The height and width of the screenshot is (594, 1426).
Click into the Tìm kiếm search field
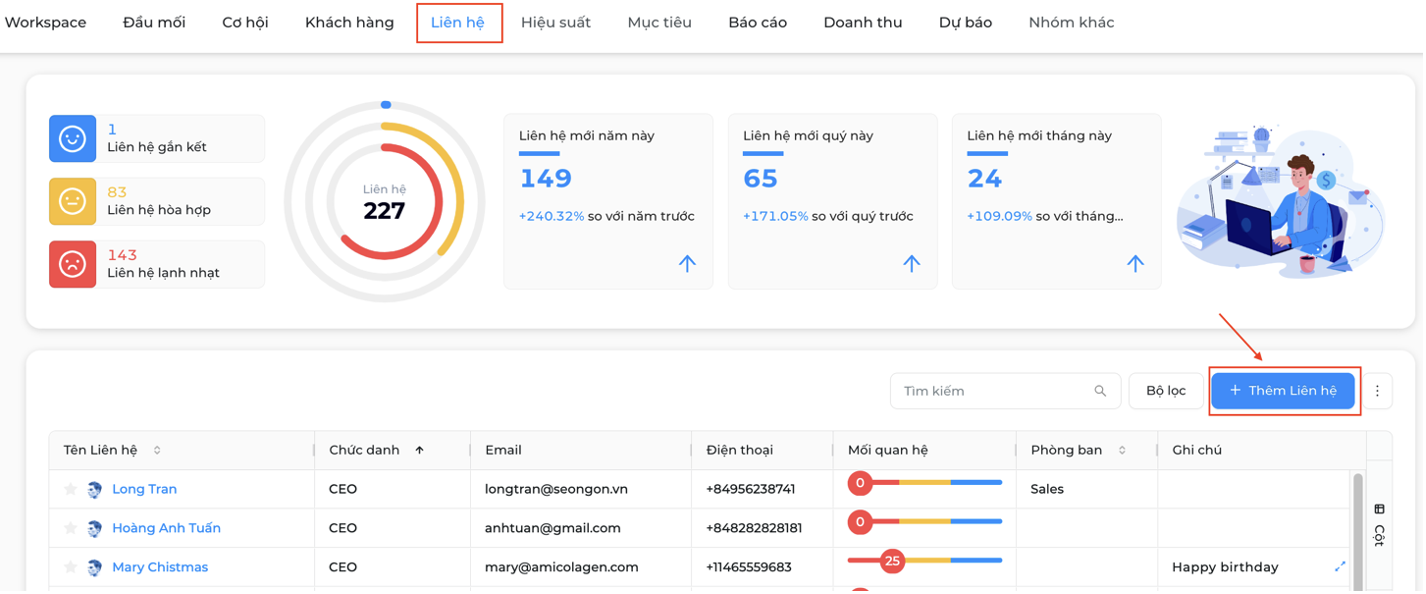point(1005,391)
